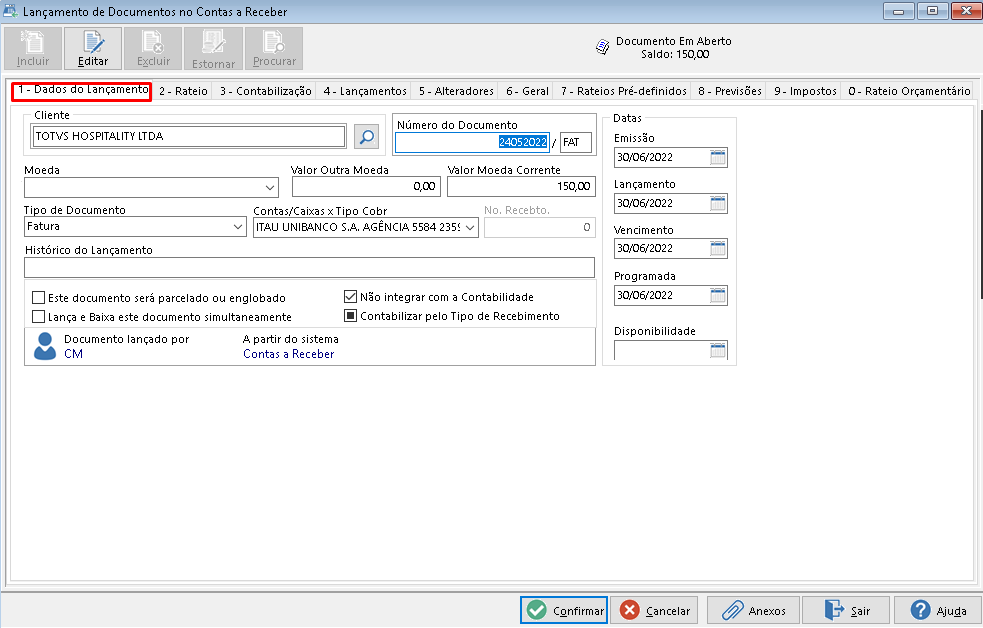
Task: Select the 1 - Dados do Lançamento tab
Action: tap(82, 90)
